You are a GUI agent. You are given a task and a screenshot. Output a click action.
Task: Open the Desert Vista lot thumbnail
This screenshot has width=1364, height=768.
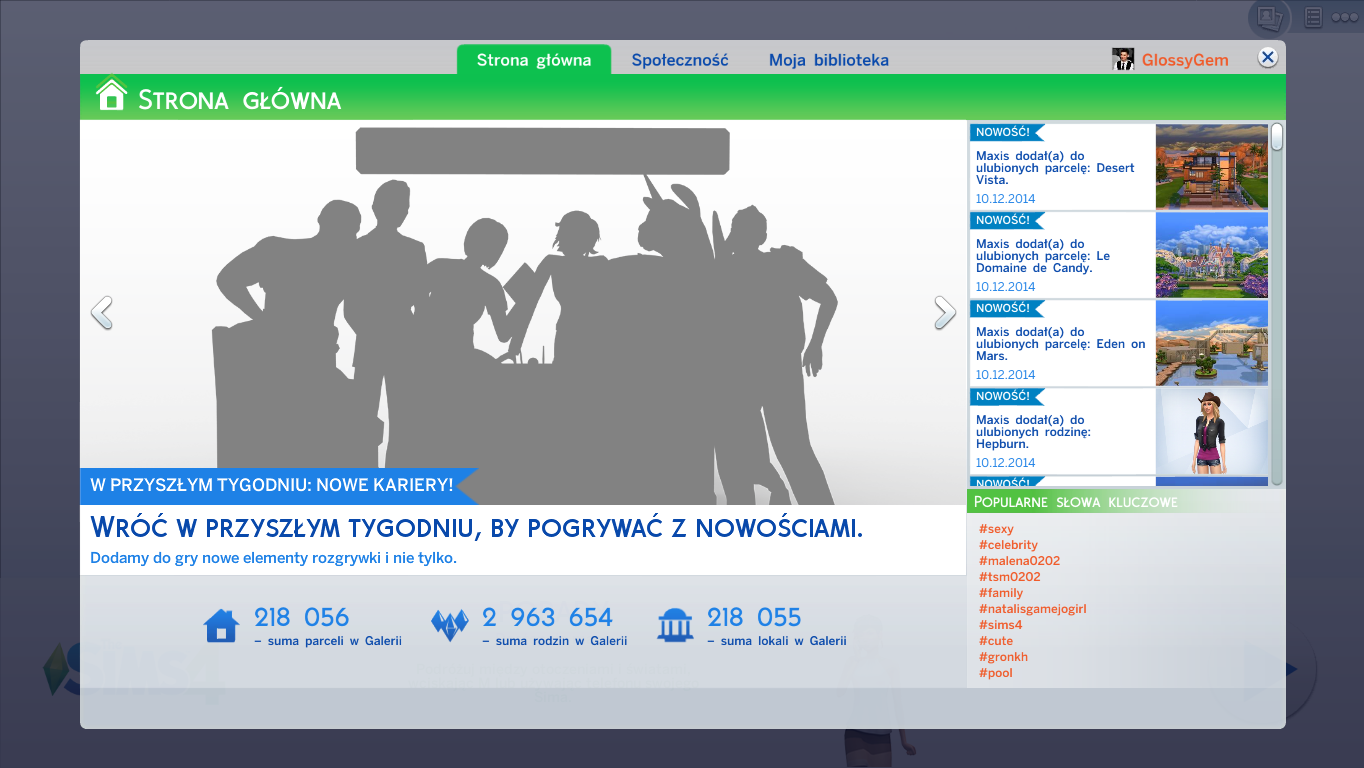click(1211, 166)
